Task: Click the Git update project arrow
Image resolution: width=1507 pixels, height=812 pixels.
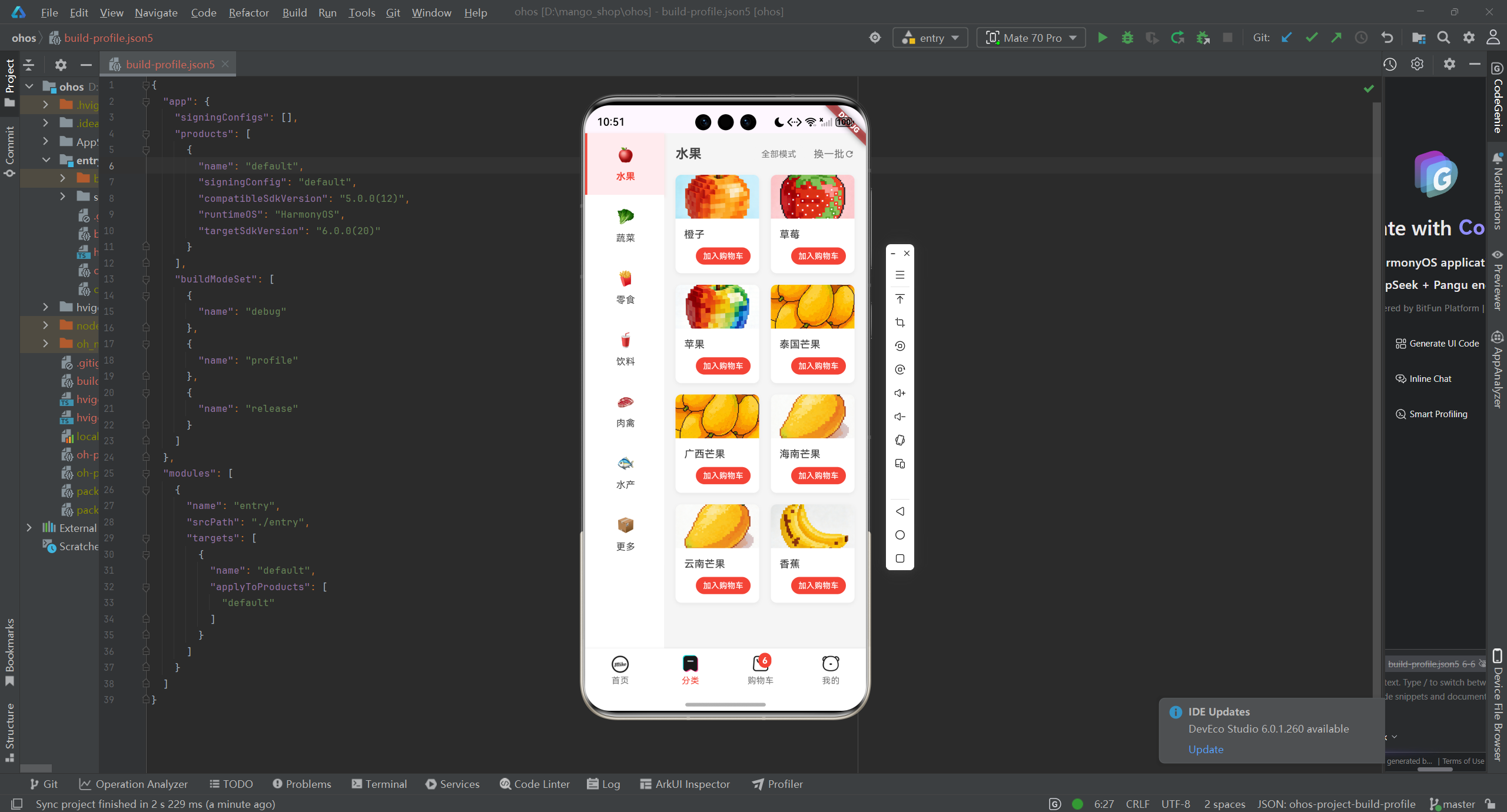Action: coord(1287,38)
